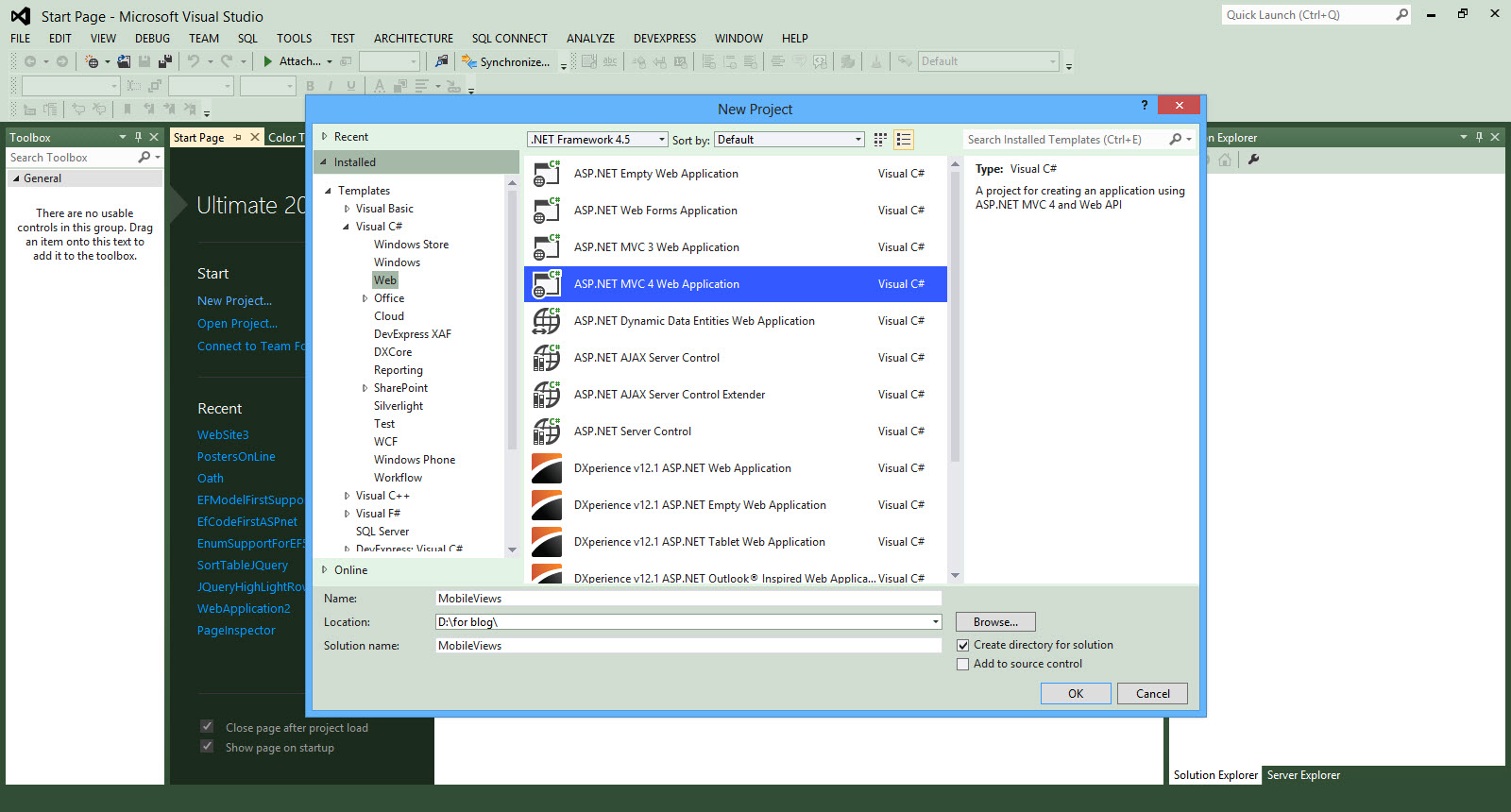Select ASP.NET MVC 3 Web Application template
This screenshot has height=812, width=1511.
click(736, 247)
